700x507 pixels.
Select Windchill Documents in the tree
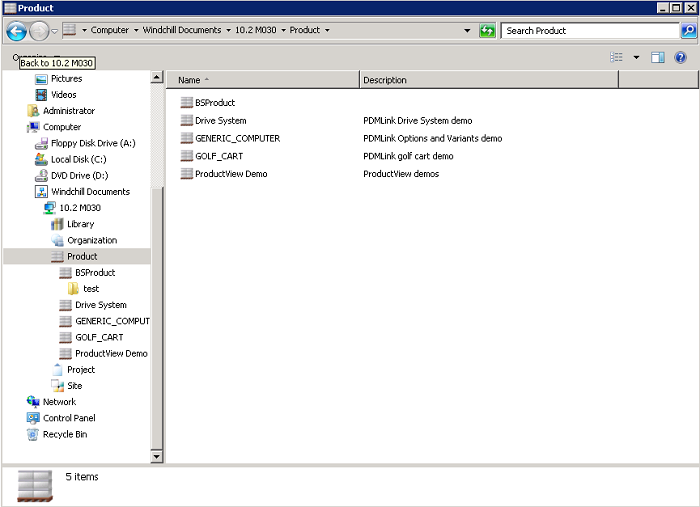coord(90,192)
